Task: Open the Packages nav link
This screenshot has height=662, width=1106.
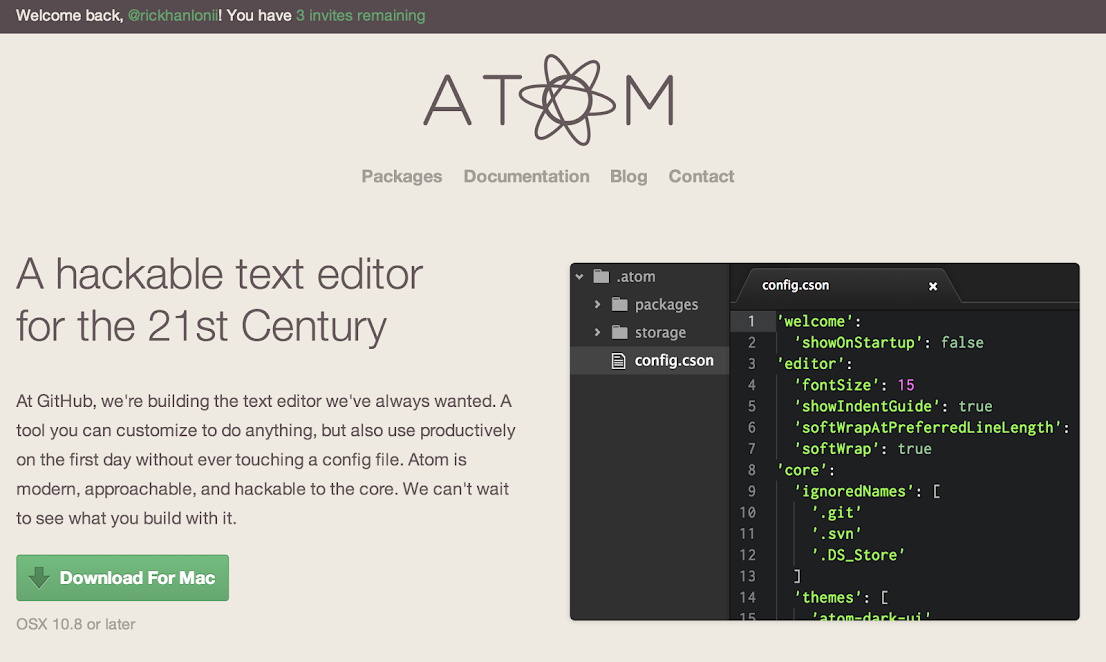Action: point(401,176)
